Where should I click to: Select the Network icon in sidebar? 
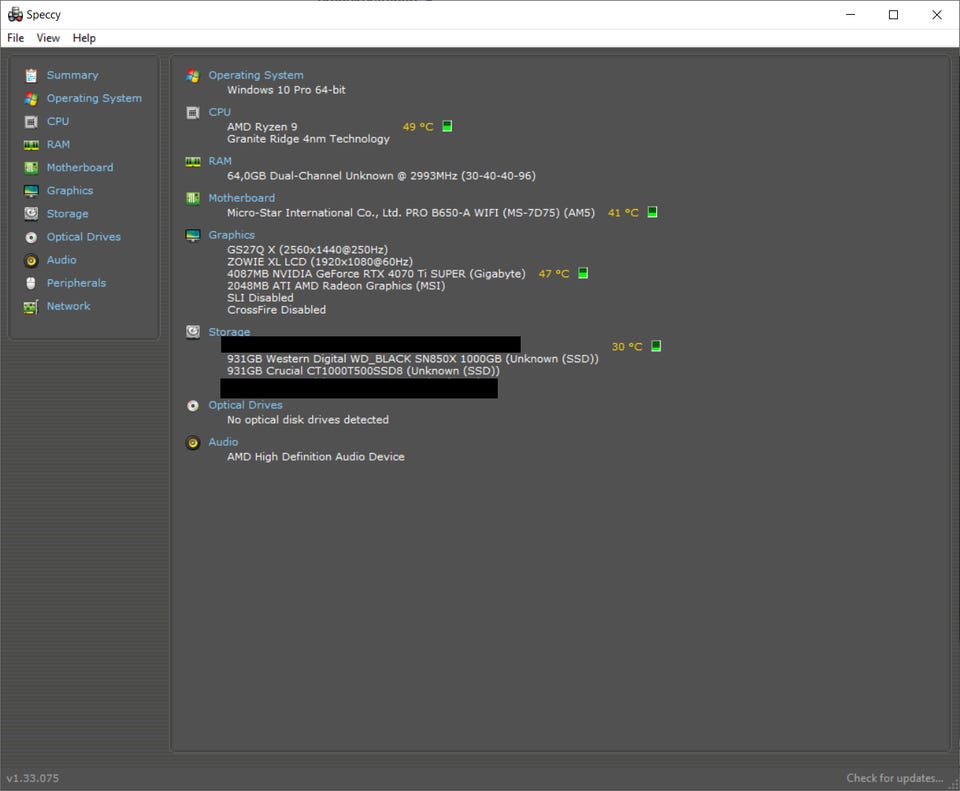pos(31,306)
